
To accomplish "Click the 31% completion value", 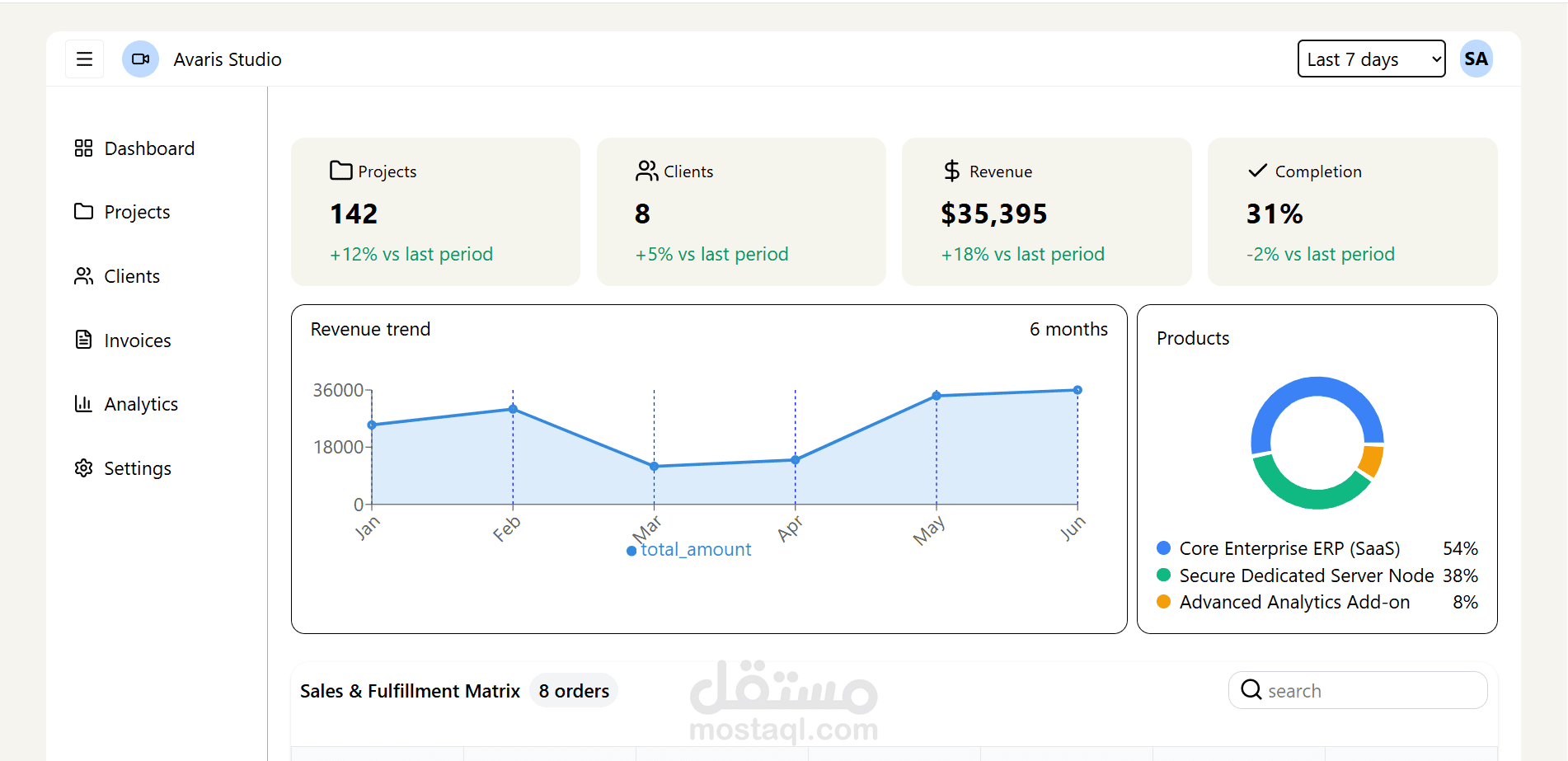I will tap(1275, 214).
